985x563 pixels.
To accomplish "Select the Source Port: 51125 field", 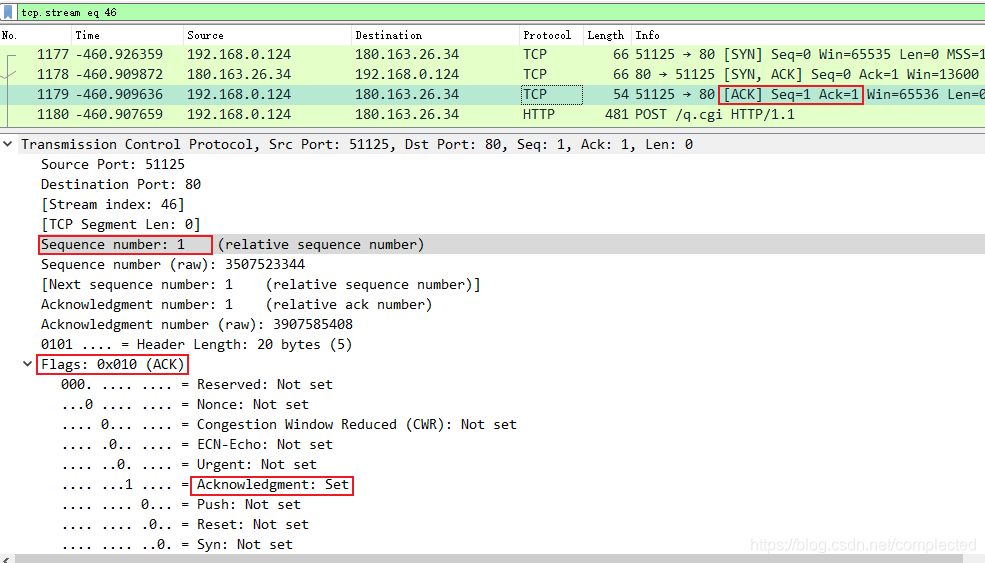I will pyautogui.click(x=113, y=165).
